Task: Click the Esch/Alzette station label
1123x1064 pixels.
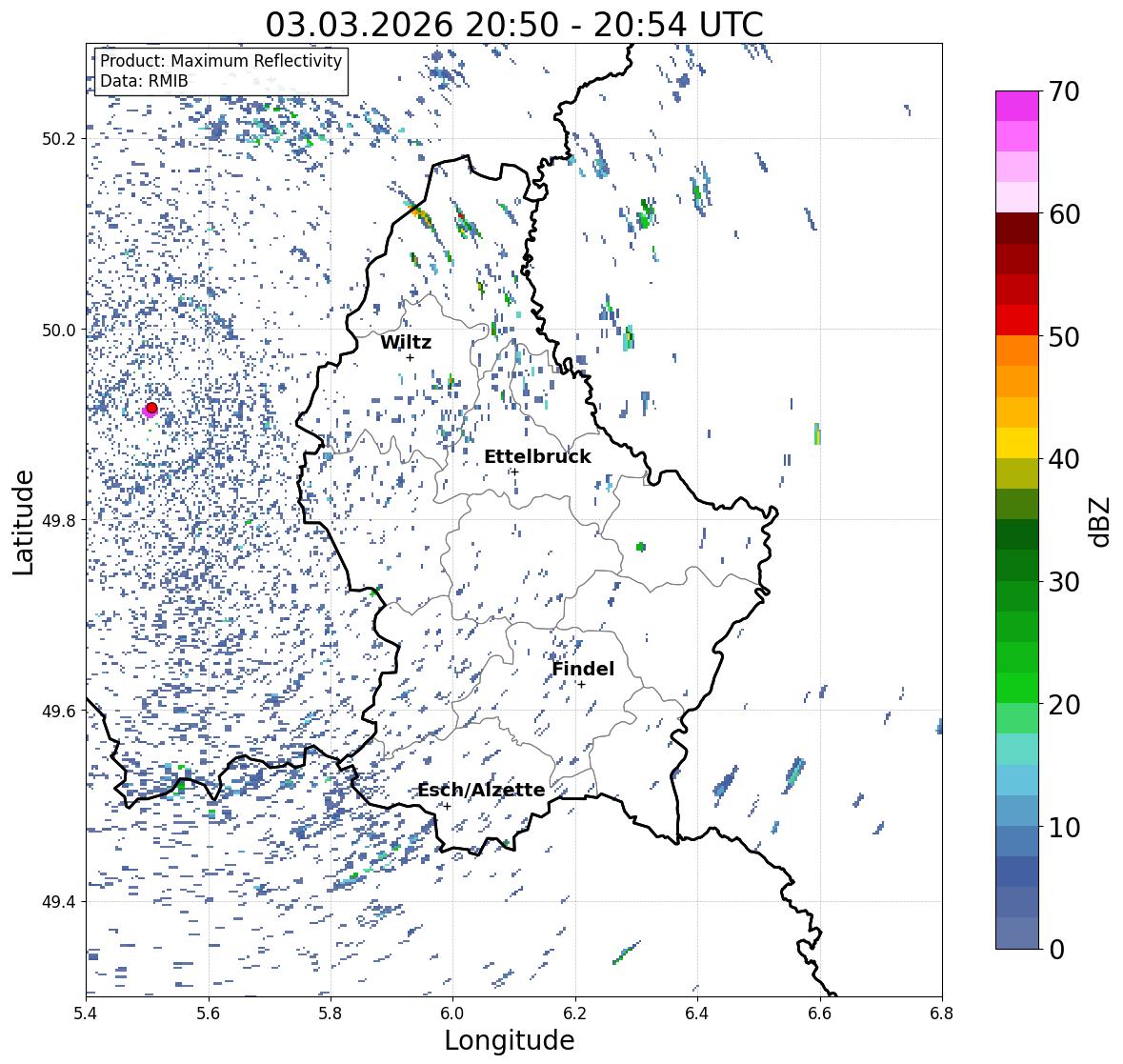Action: pos(481,790)
